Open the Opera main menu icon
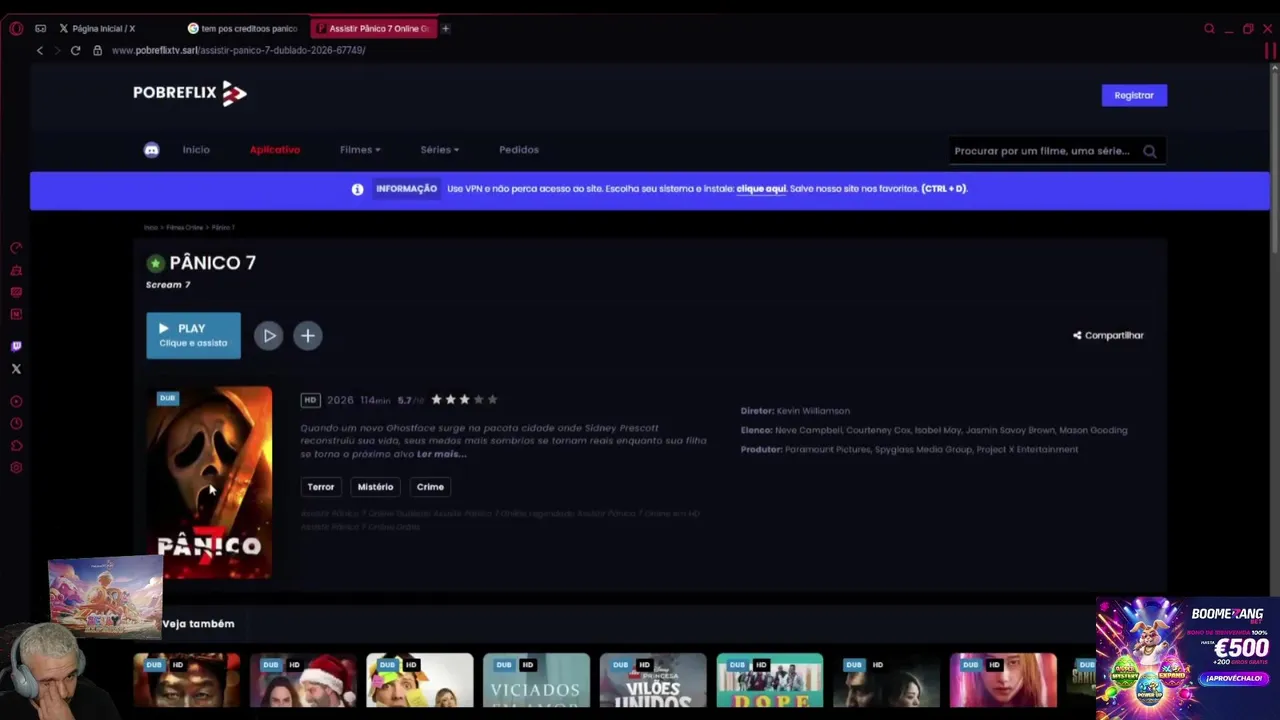This screenshot has height=720, width=1280. click(16, 28)
